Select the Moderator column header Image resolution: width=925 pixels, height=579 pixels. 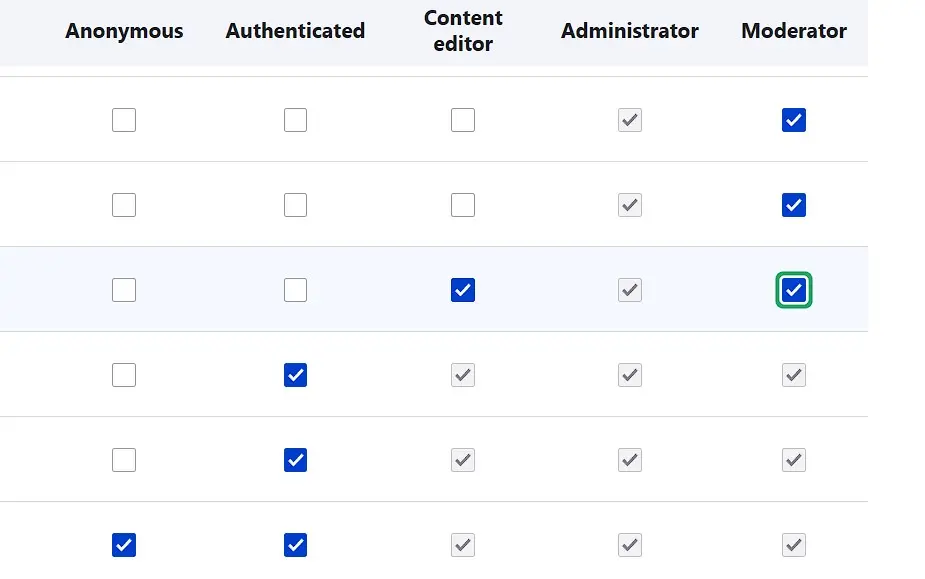[793, 31]
